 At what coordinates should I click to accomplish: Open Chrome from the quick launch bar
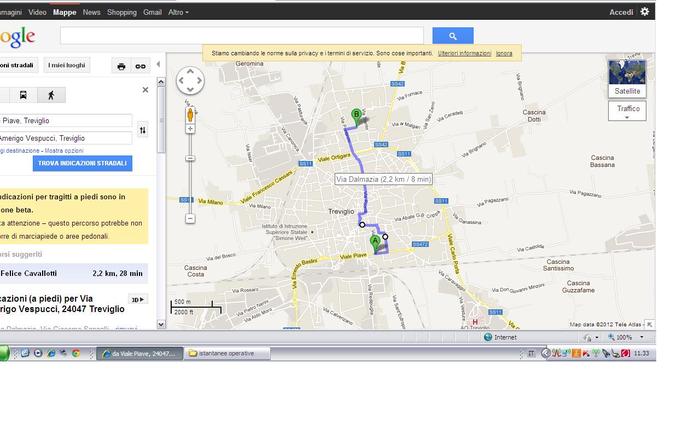point(76,353)
